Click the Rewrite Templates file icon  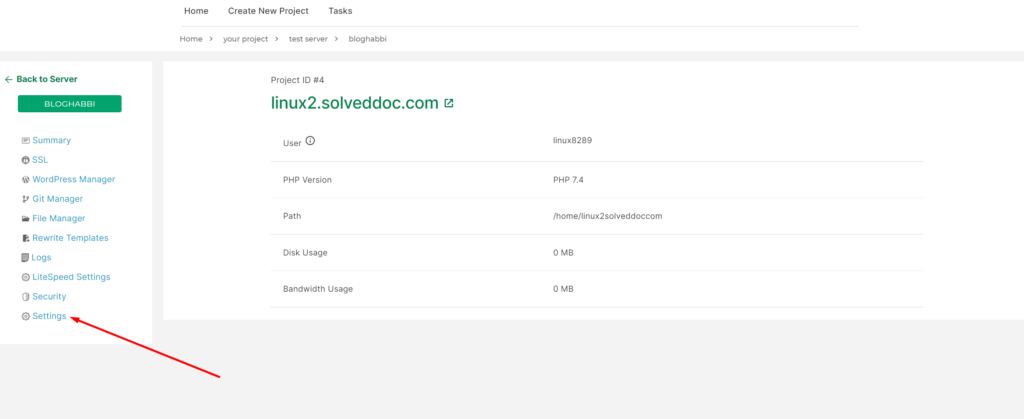(x=25, y=238)
